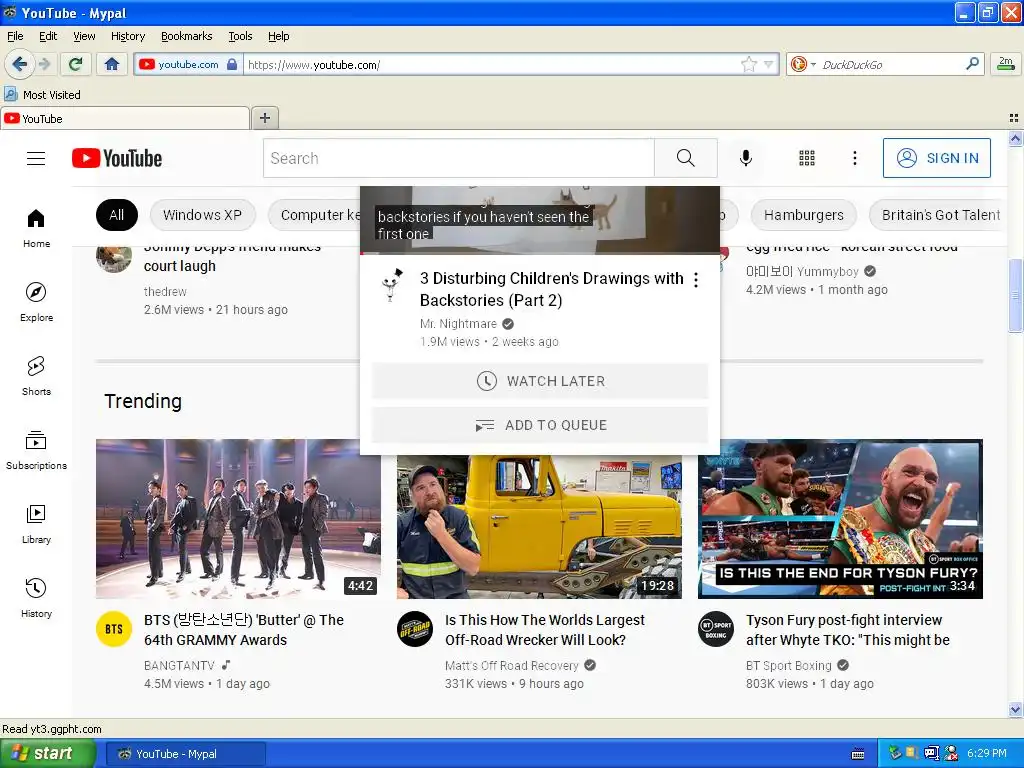The height and width of the screenshot is (768, 1024).
Task: Click the browser Forward arrow button
Action: tap(44, 64)
